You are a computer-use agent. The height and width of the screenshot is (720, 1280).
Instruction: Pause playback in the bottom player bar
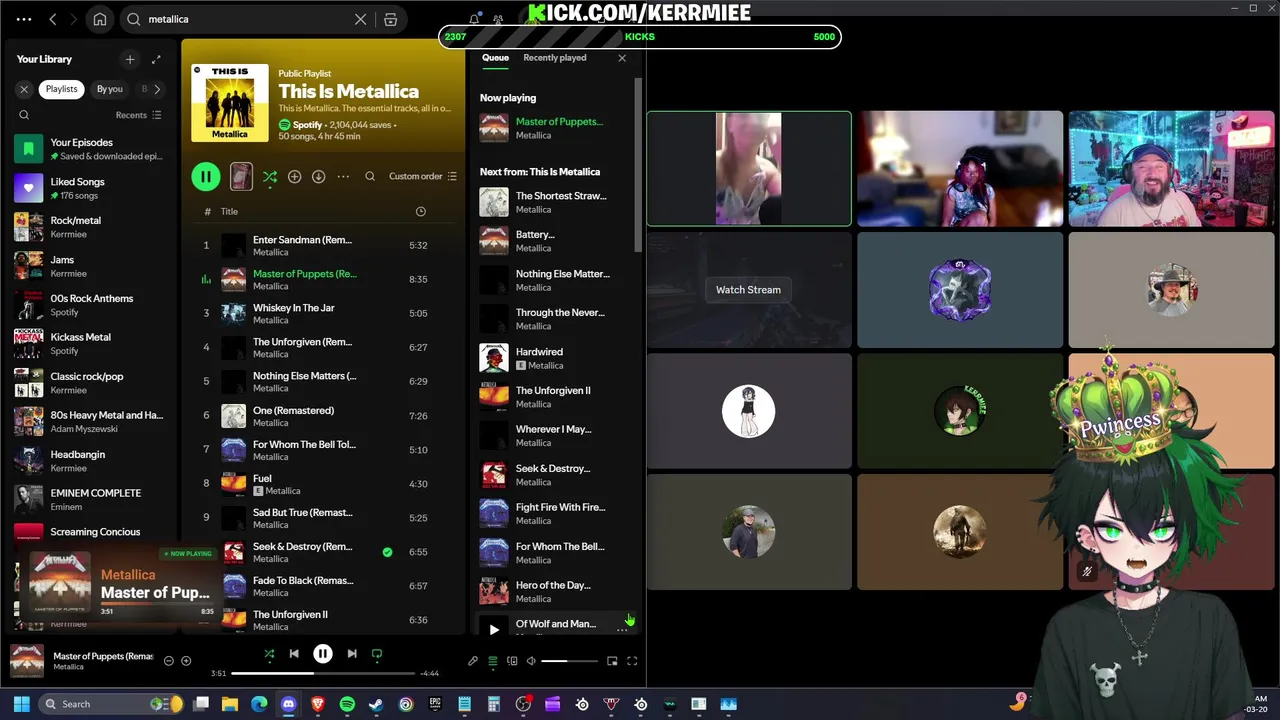click(x=323, y=654)
